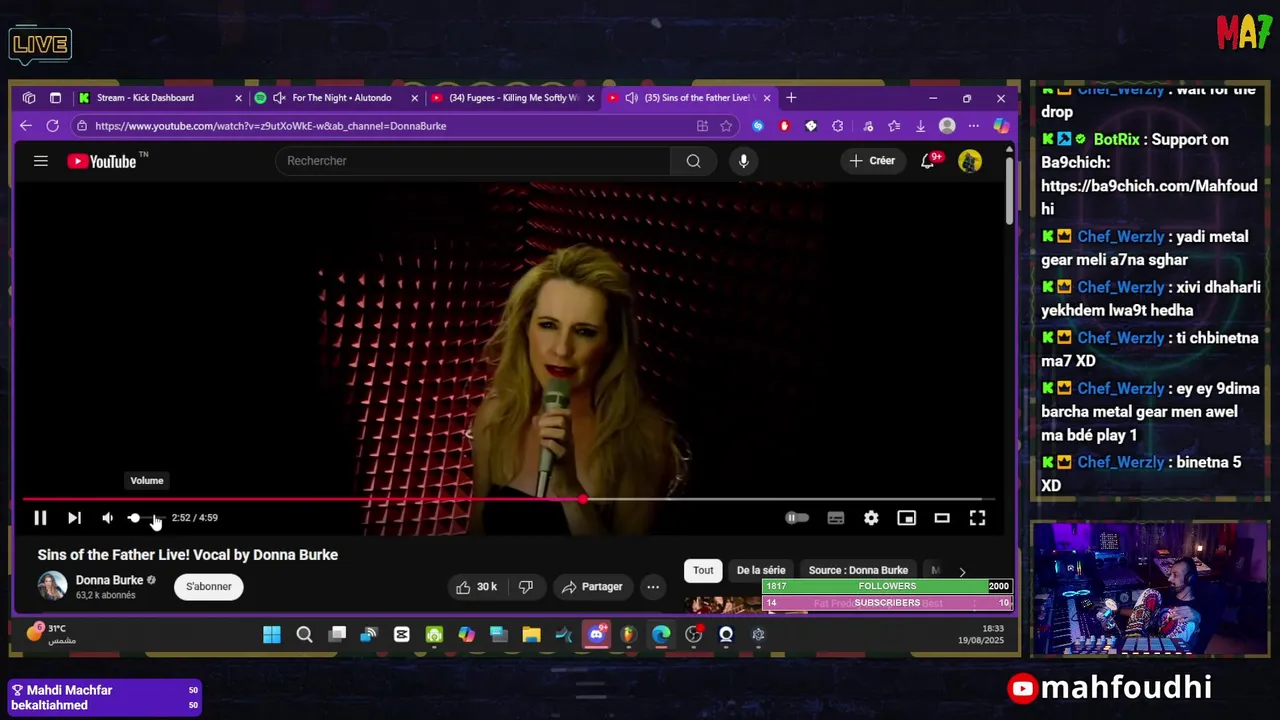The height and width of the screenshot is (720, 1280).
Task: Bookmark this page with the star icon
Action: click(726, 126)
